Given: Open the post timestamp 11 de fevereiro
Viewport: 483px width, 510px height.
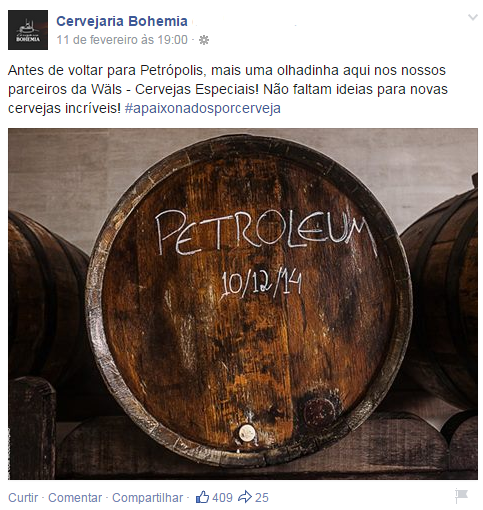Looking at the screenshot, I should (x=122, y=40).
